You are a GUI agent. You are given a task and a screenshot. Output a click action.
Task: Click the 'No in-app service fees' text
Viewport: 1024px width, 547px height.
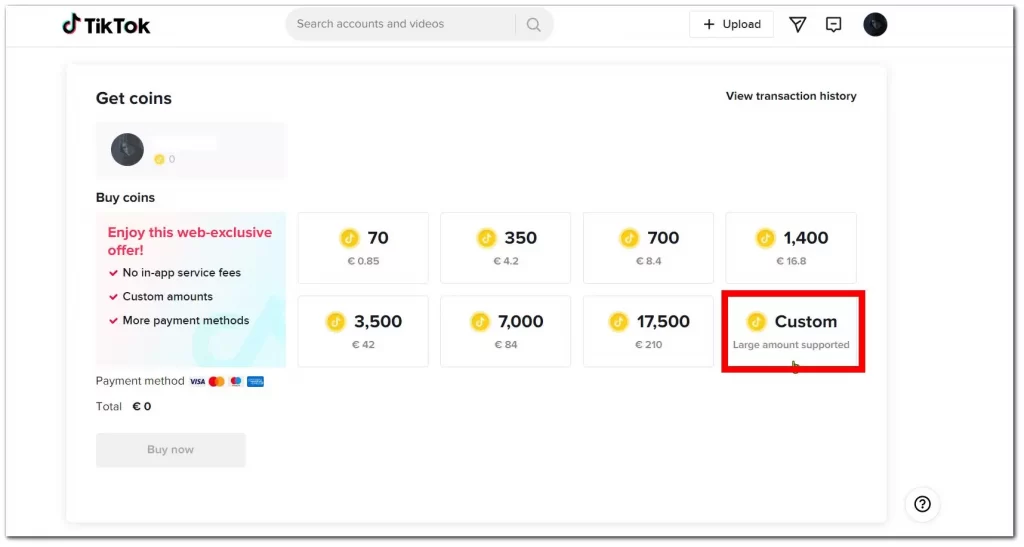coord(182,273)
